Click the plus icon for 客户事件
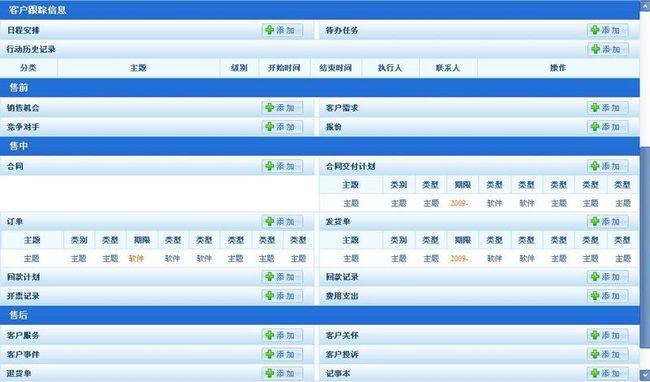Screen dimensions: 650x382 pos(269,354)
